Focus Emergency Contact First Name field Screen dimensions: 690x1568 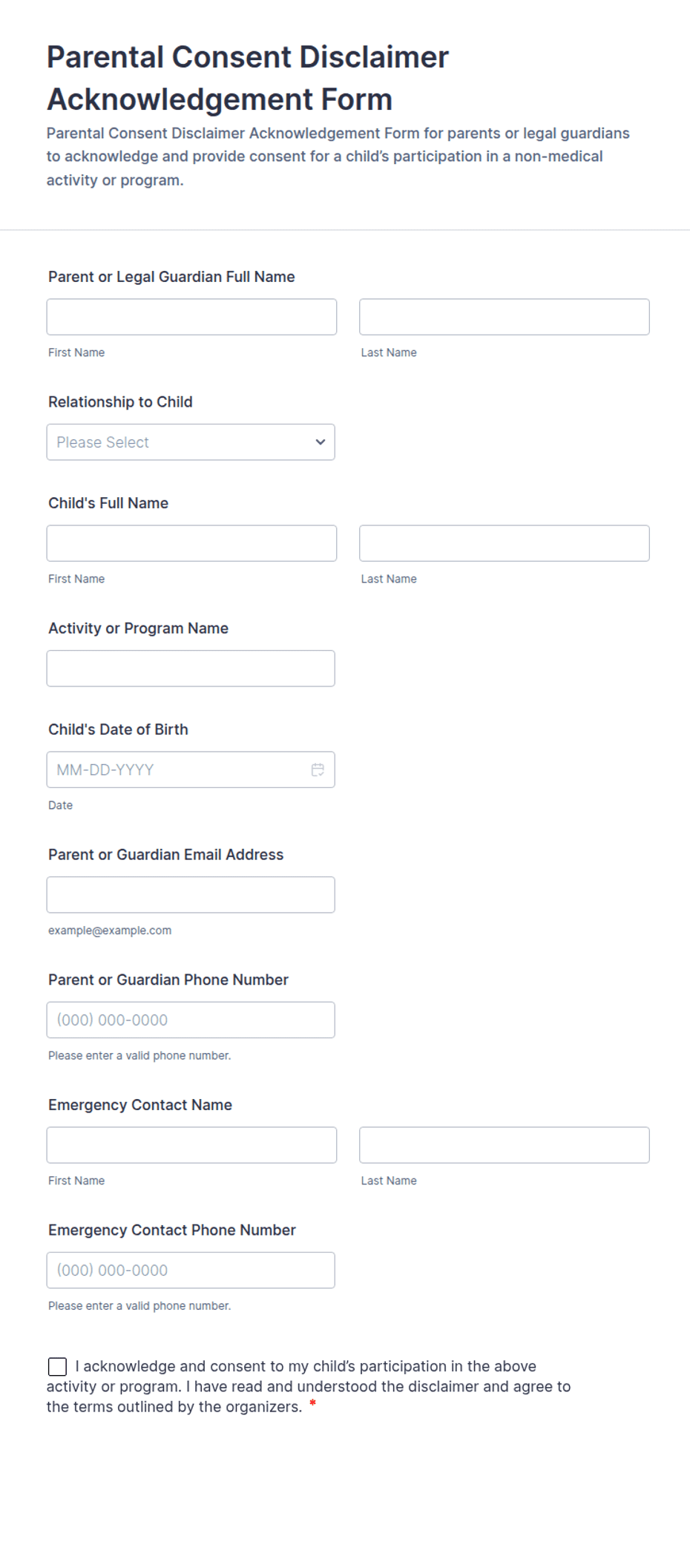click(x=191, y=1145)
